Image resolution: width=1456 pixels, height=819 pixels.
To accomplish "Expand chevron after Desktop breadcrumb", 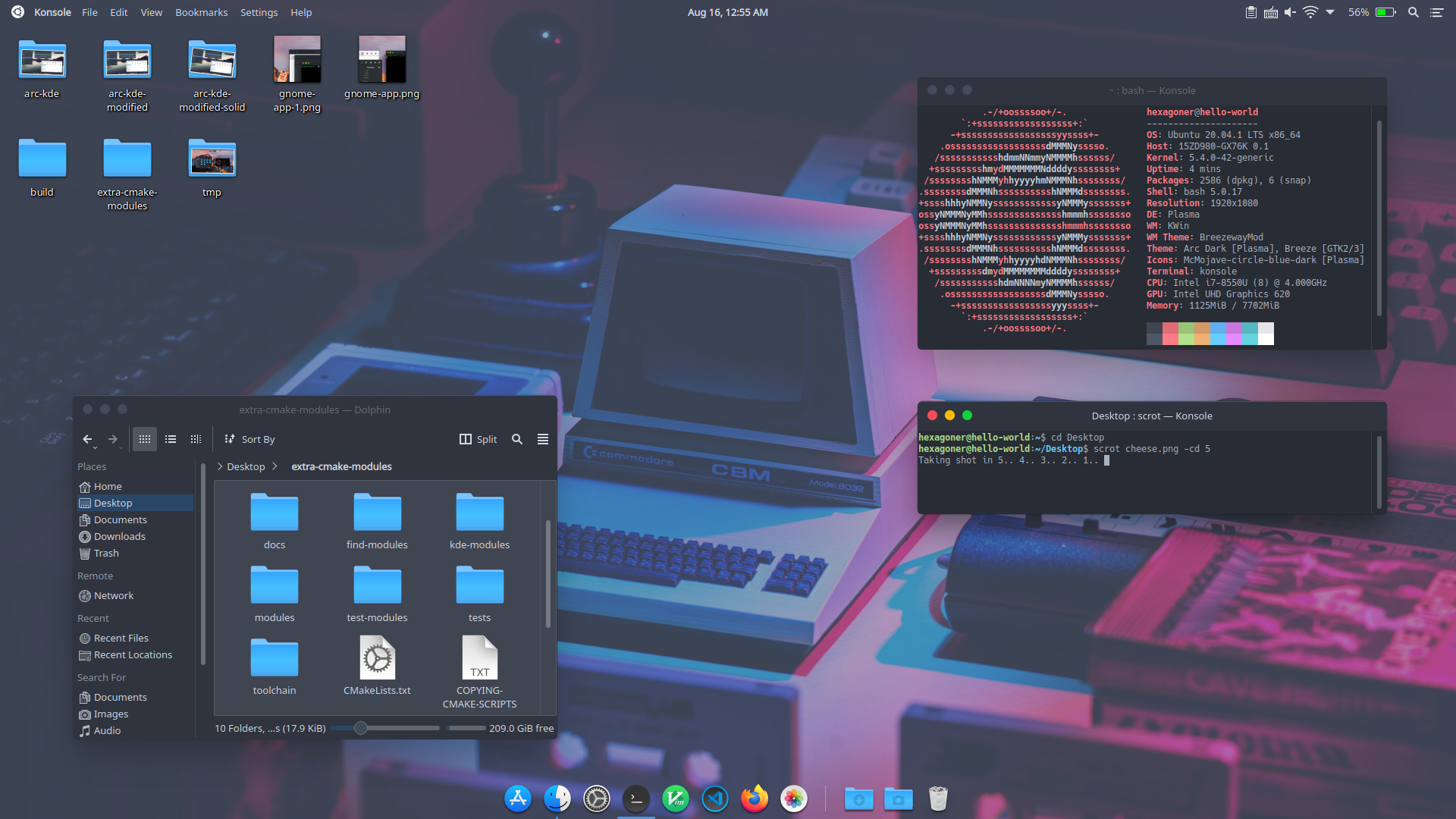I will pos(275,466).
